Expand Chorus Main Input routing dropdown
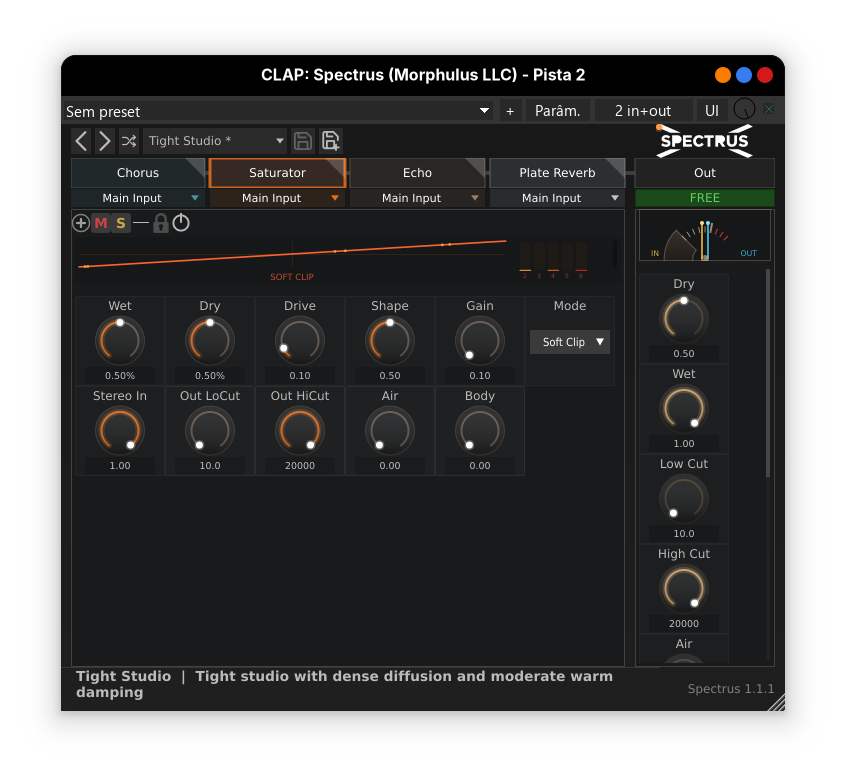 138,198
